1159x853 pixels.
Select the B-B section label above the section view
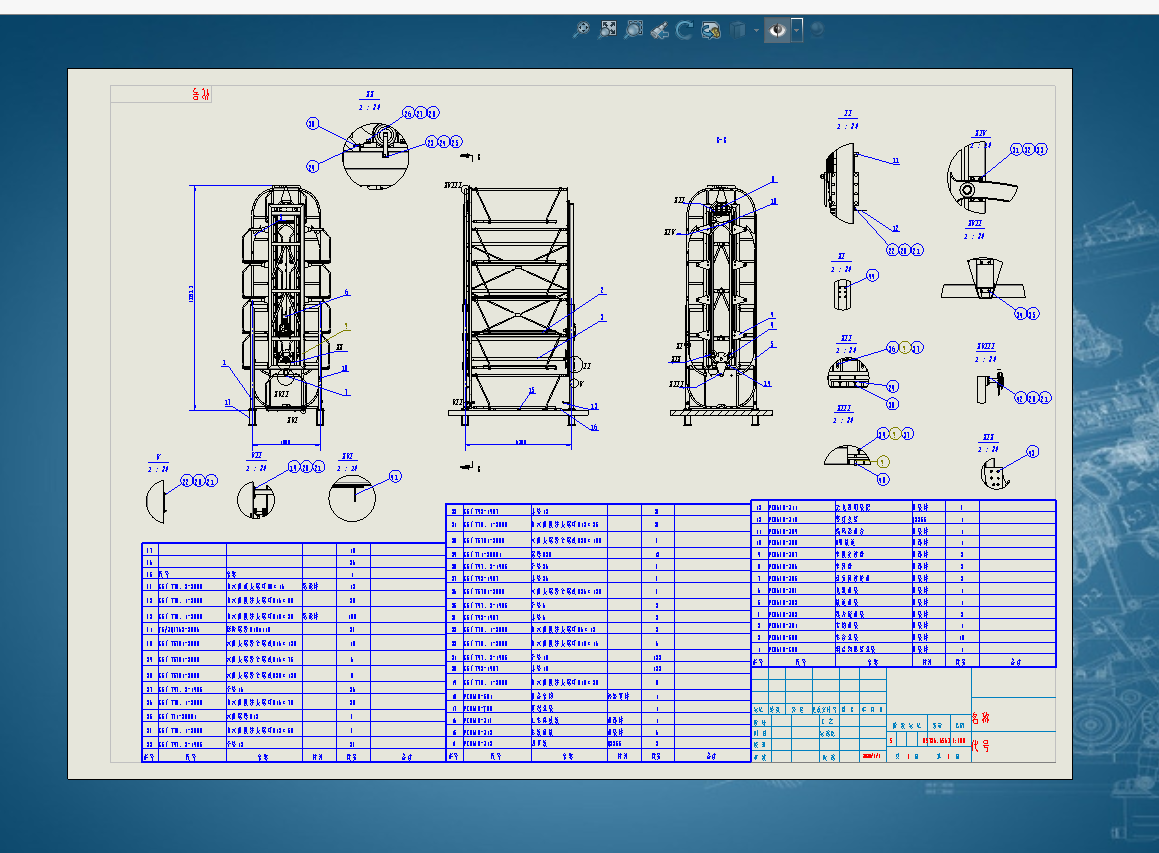tap(721, 140)
